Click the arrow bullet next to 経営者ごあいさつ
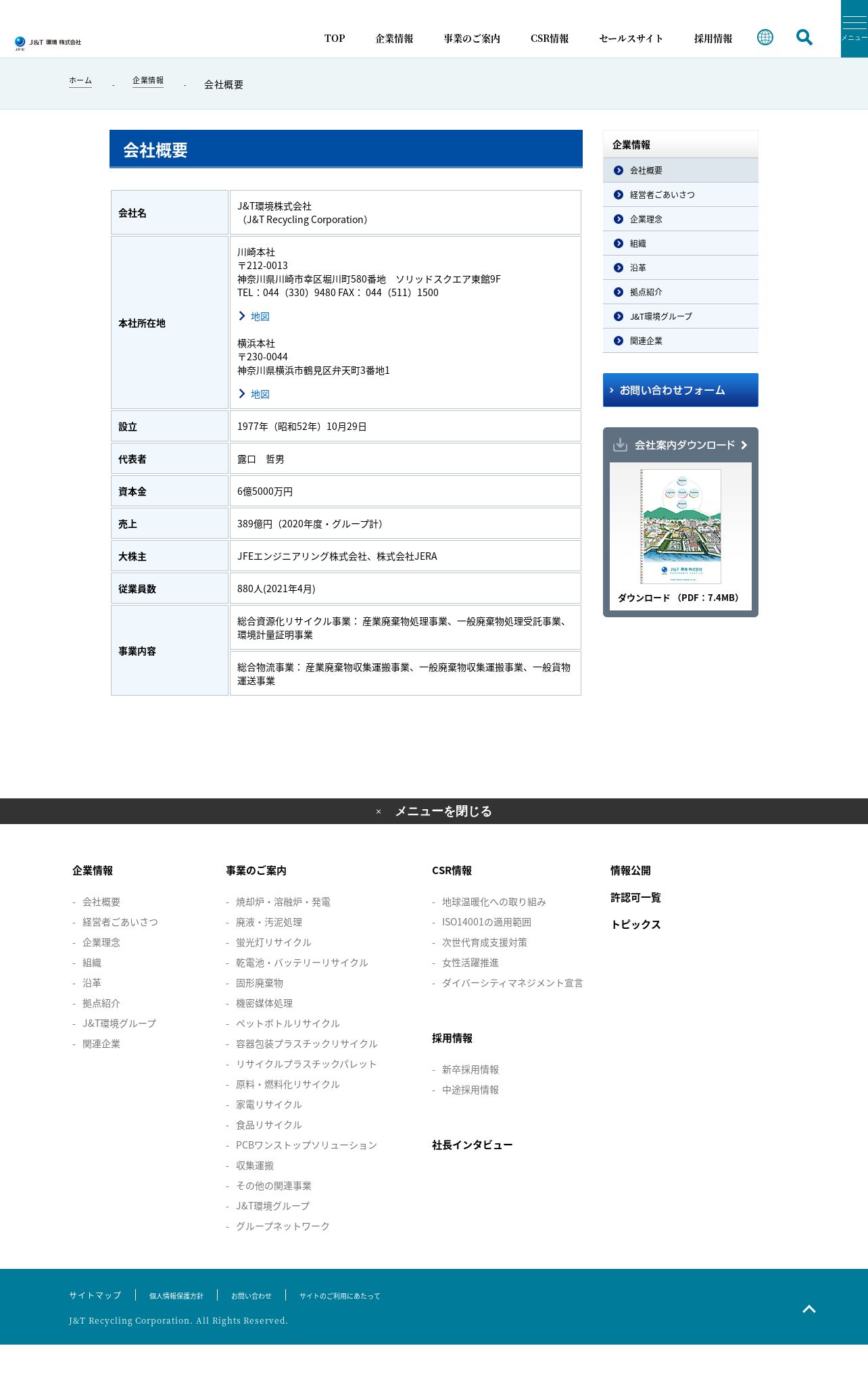Screen dimensions: 868x1373 619,195
